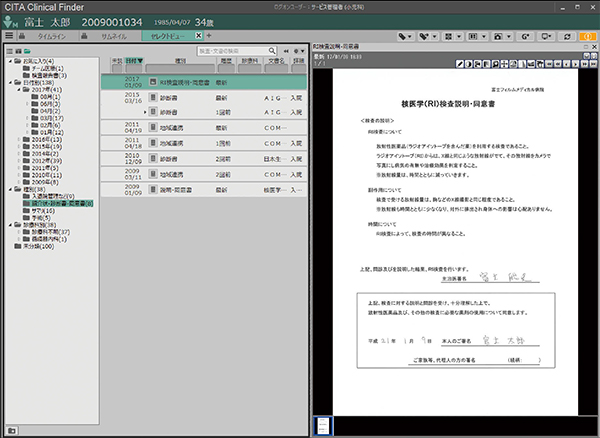
Task: Add a new tab with plus button
Action: click(209, 35)
